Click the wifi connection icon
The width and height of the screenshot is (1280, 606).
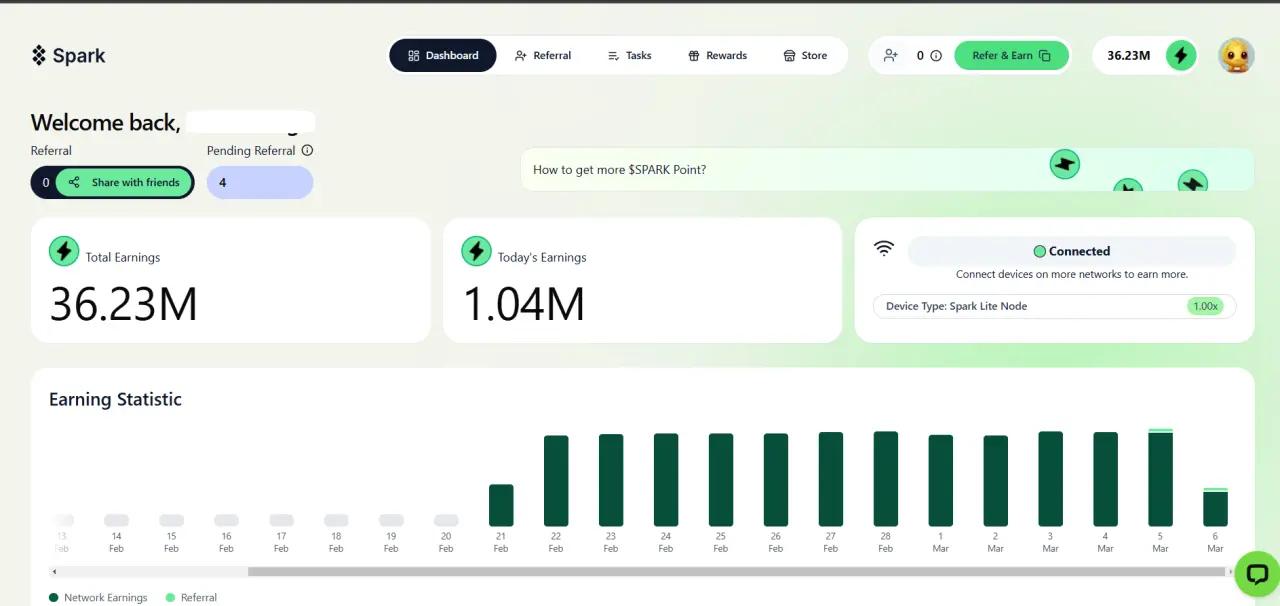click(x=884, y=248)
